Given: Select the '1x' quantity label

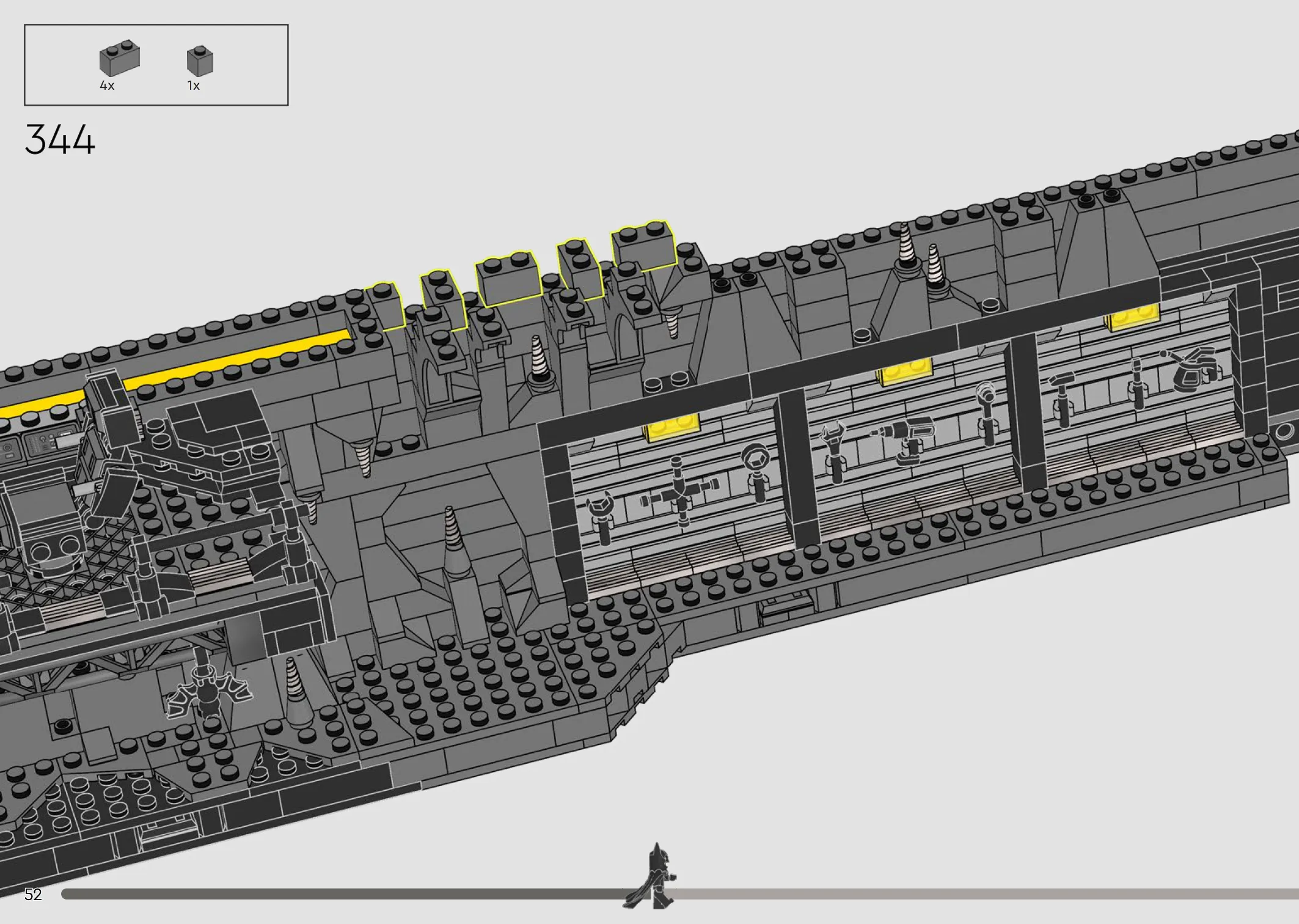Looking at the screenshot, I should 193,86.
